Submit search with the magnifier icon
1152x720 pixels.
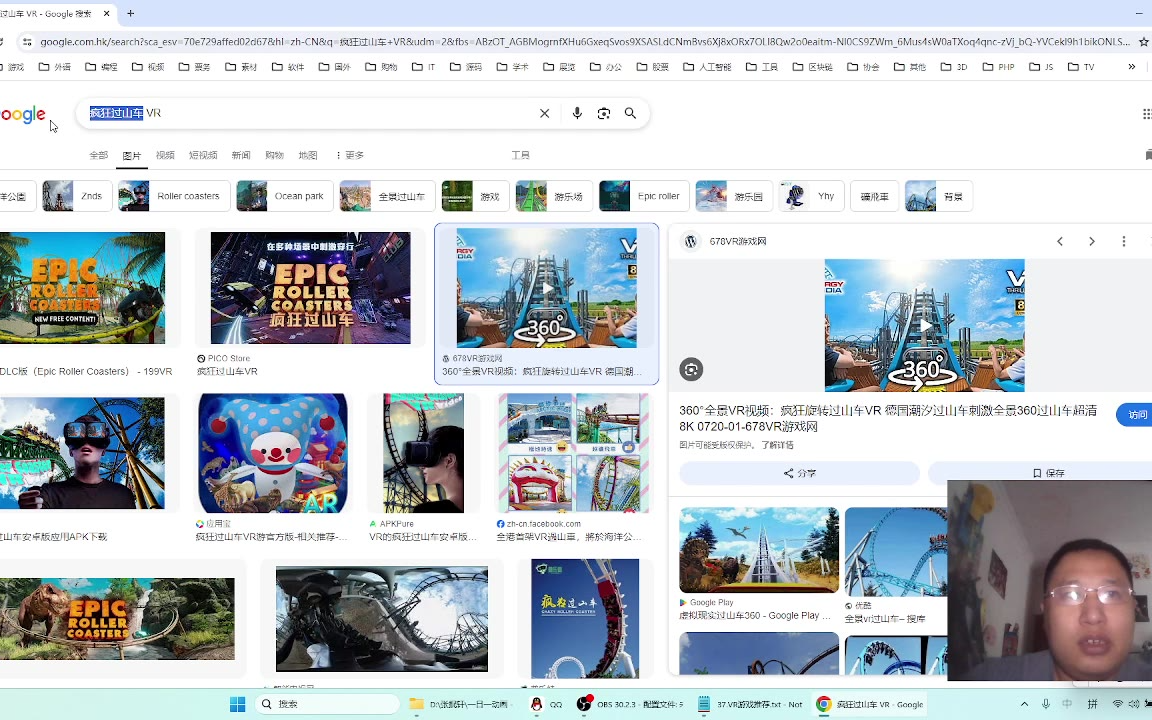pyautogui.click(x=630, y=113)
